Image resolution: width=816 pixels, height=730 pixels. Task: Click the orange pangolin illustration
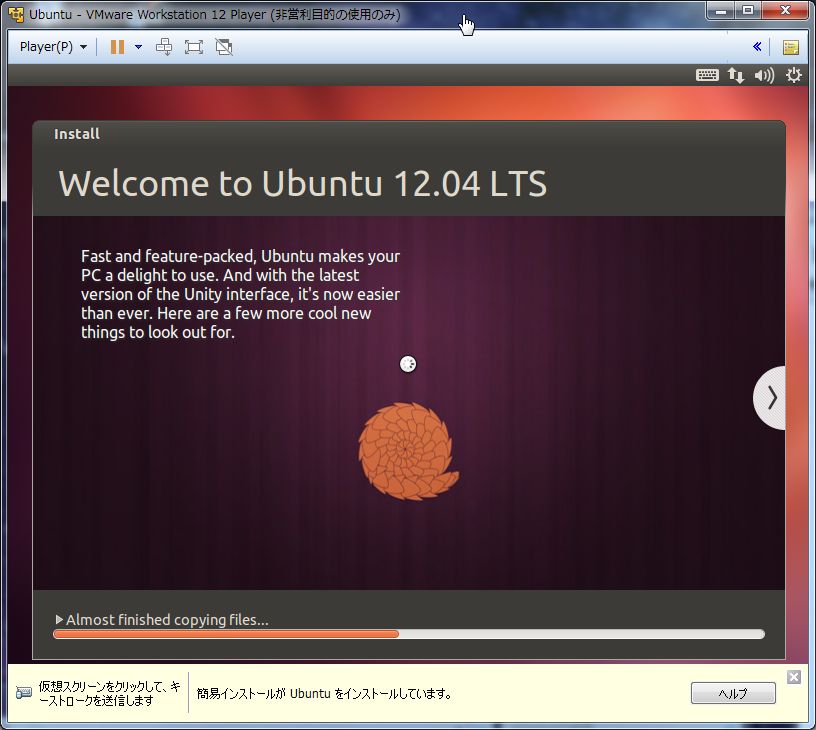(x=409, y=451)
